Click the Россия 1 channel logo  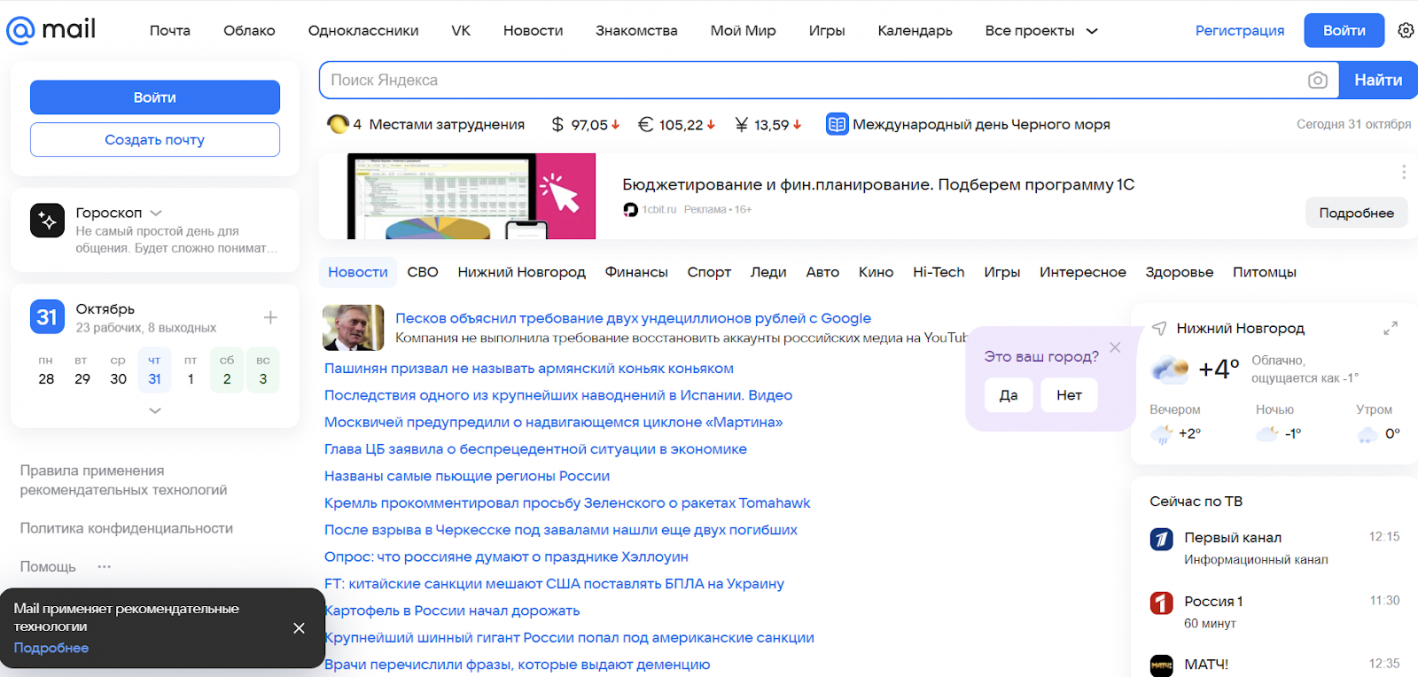(x=1161, y=603)
